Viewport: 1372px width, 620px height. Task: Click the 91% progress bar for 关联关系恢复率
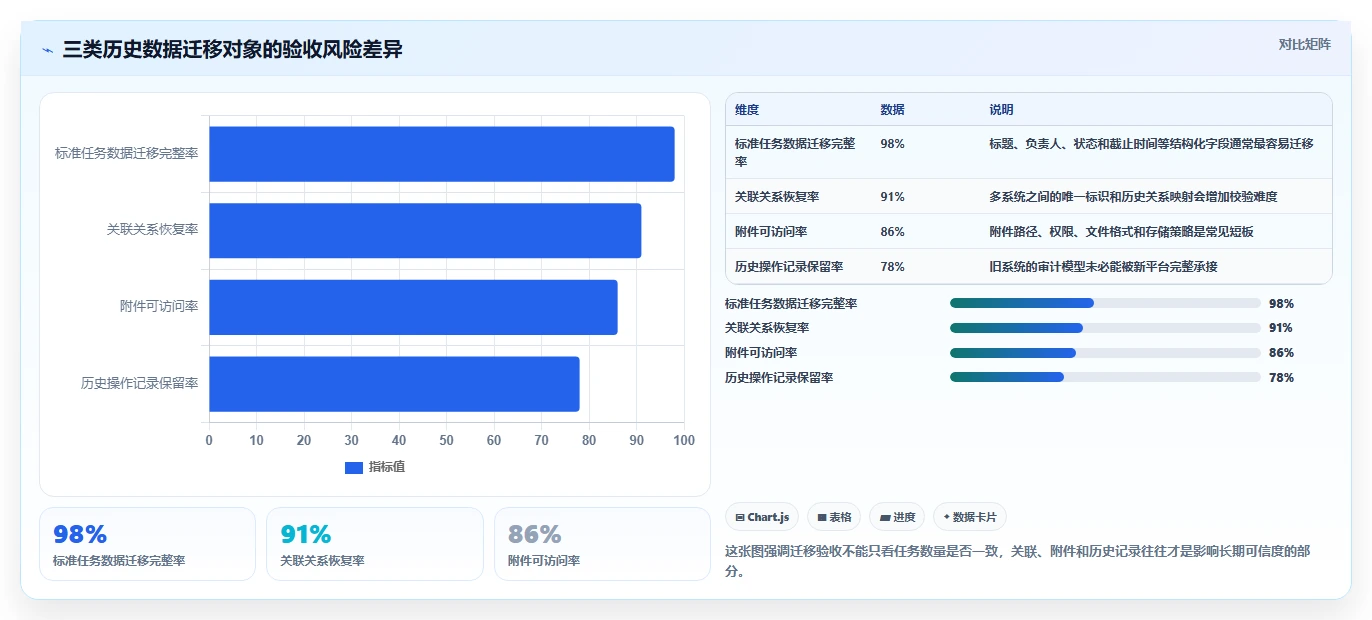1105,328
